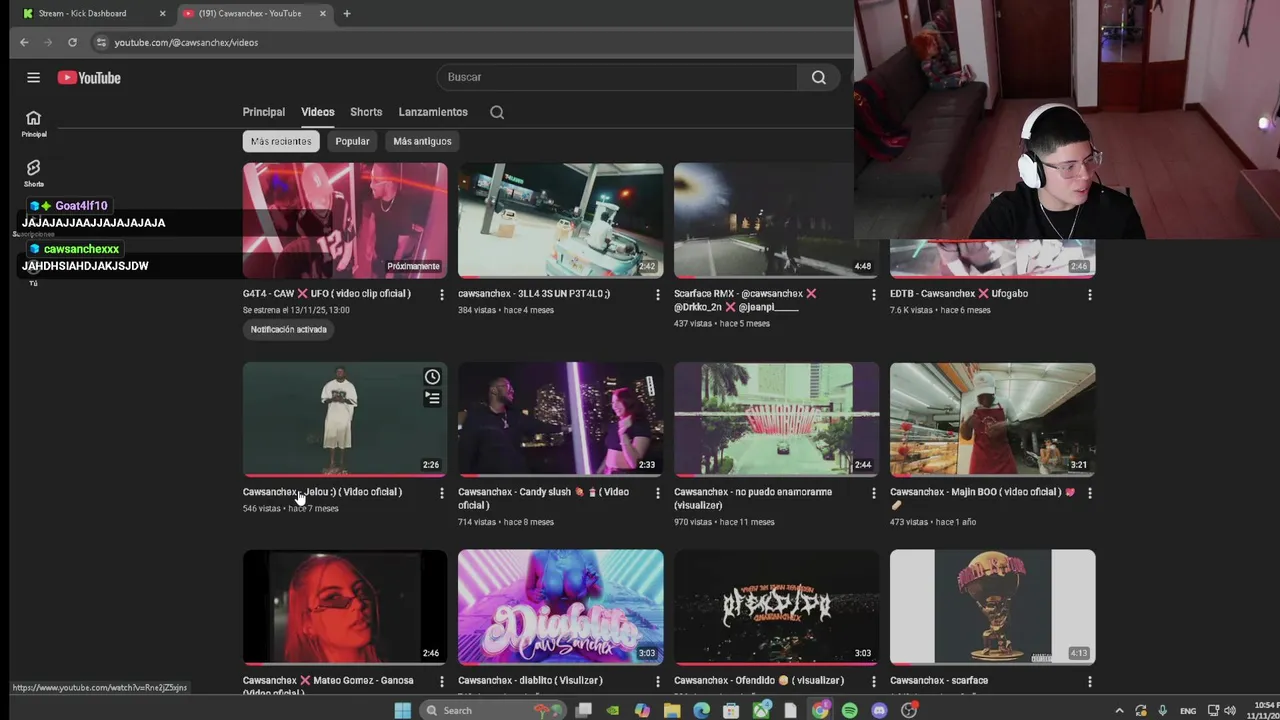Open the pink Diablito thumbnail

(560, 606)
